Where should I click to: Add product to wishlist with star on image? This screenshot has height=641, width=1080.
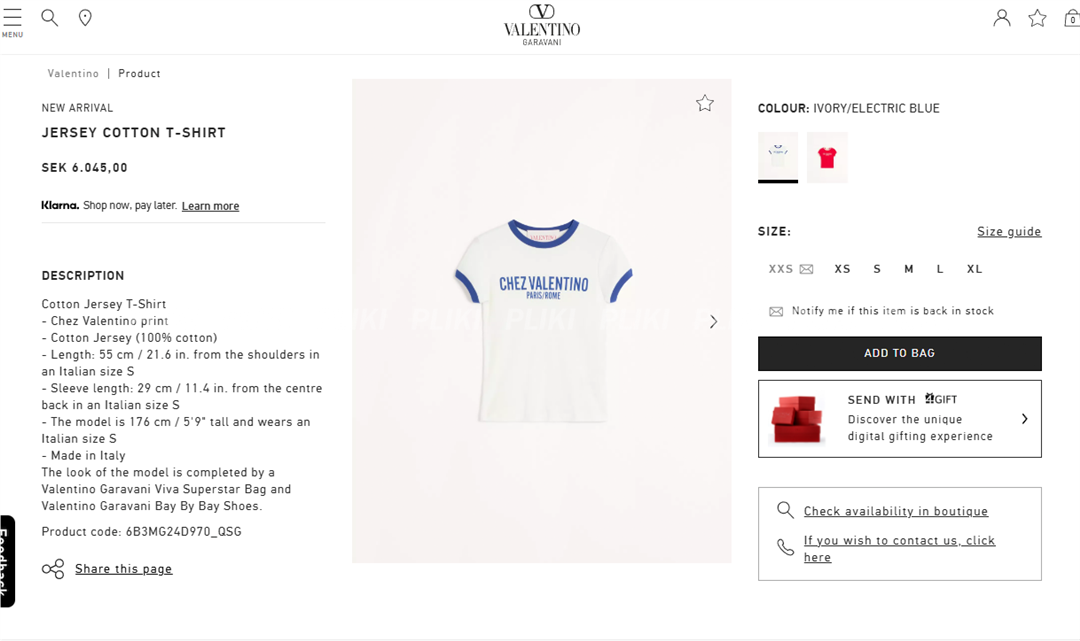point(704,103)
